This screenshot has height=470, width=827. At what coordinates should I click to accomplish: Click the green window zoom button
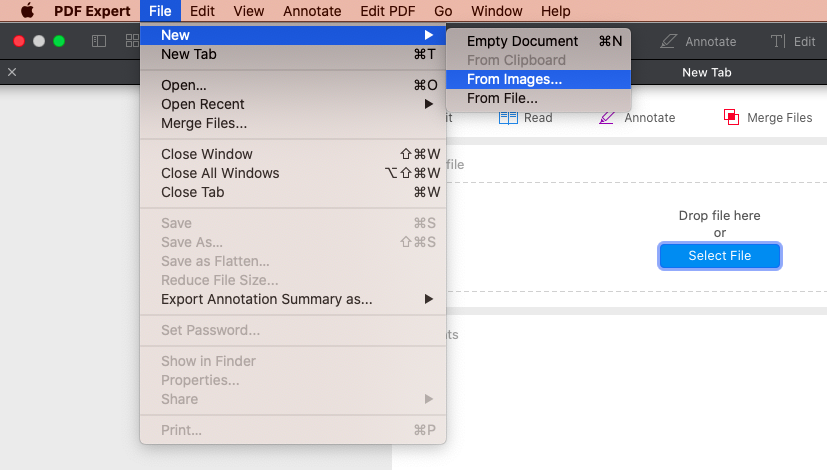pos(59,41)
